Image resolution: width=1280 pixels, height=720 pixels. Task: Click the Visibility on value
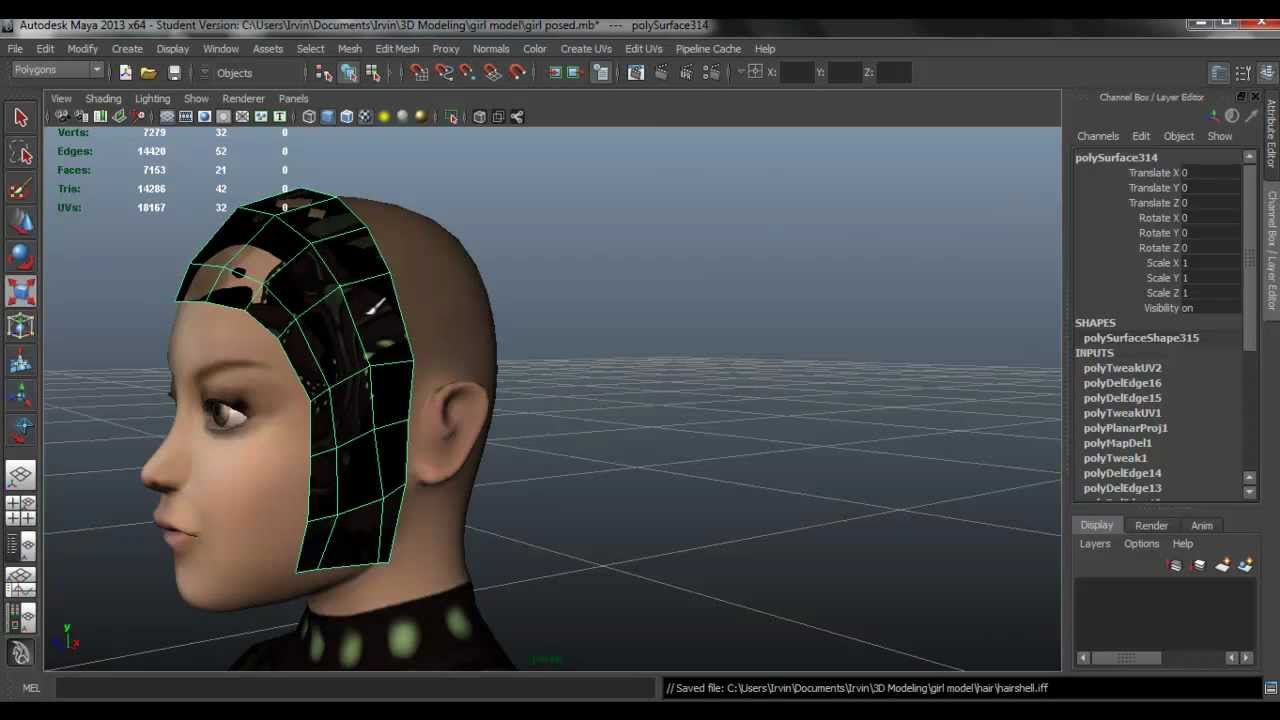point(1211,308)
